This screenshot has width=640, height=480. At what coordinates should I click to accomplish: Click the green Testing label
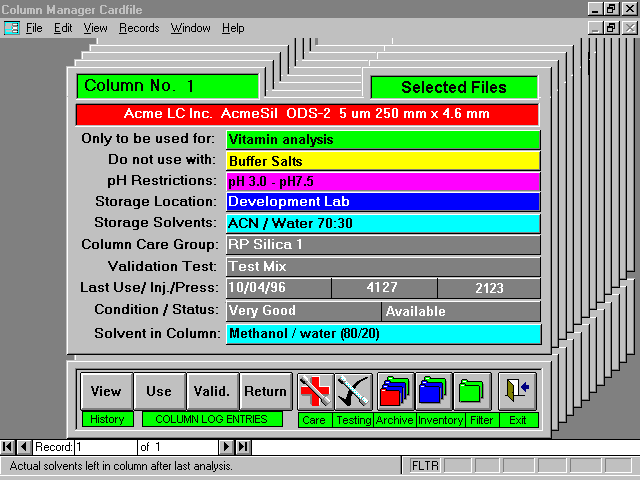pyautogui.click(x=353, y=420)
